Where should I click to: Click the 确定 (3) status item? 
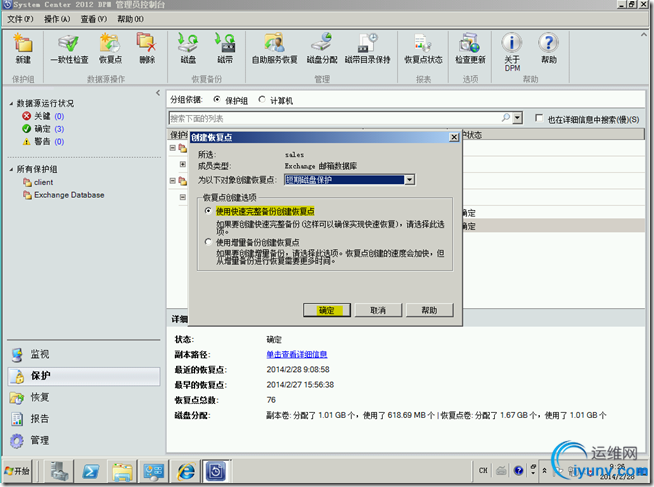pos(43,129)
